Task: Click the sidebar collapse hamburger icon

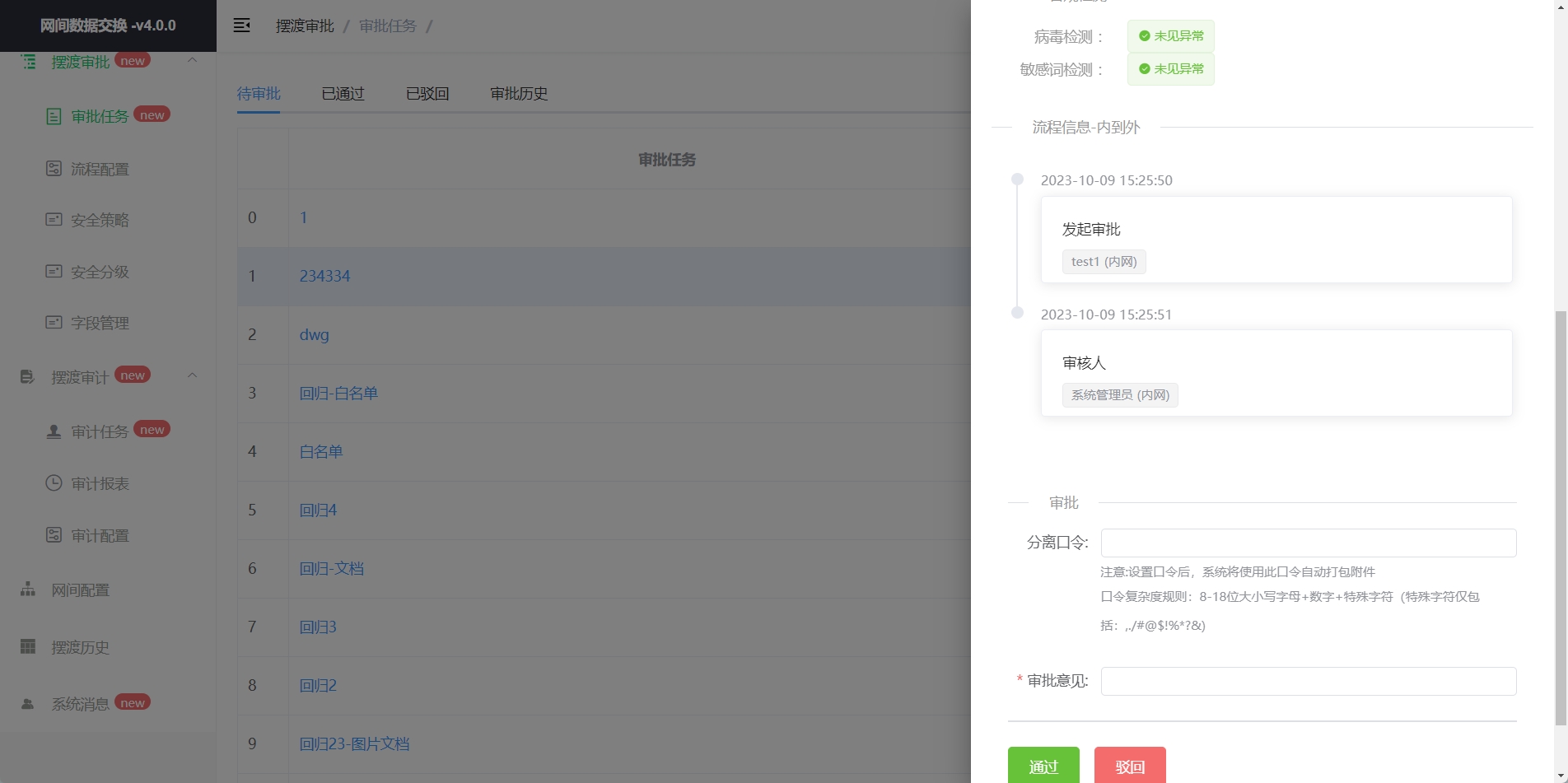Action: point(241,26)
